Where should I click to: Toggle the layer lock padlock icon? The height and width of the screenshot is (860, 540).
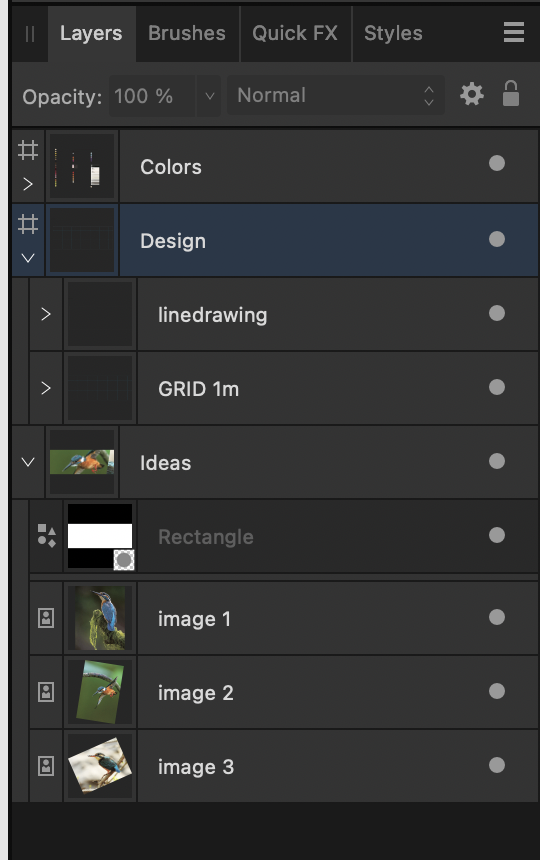(x=510, y=93)
